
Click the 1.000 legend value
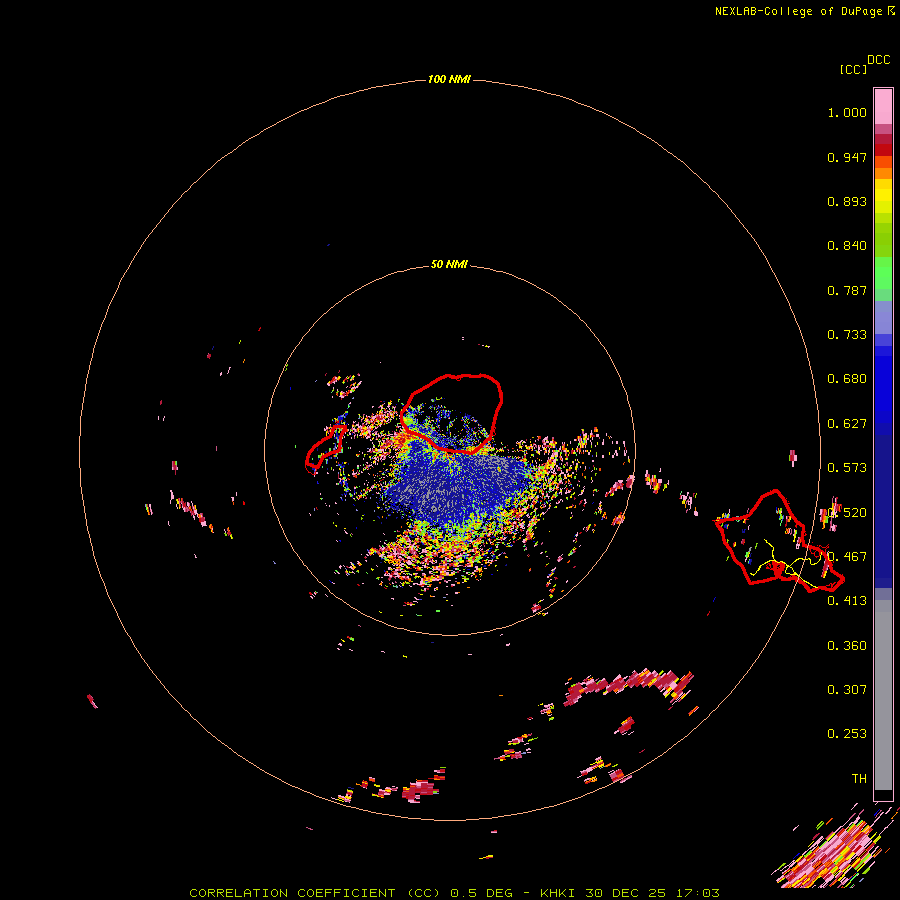pos(847,112)
